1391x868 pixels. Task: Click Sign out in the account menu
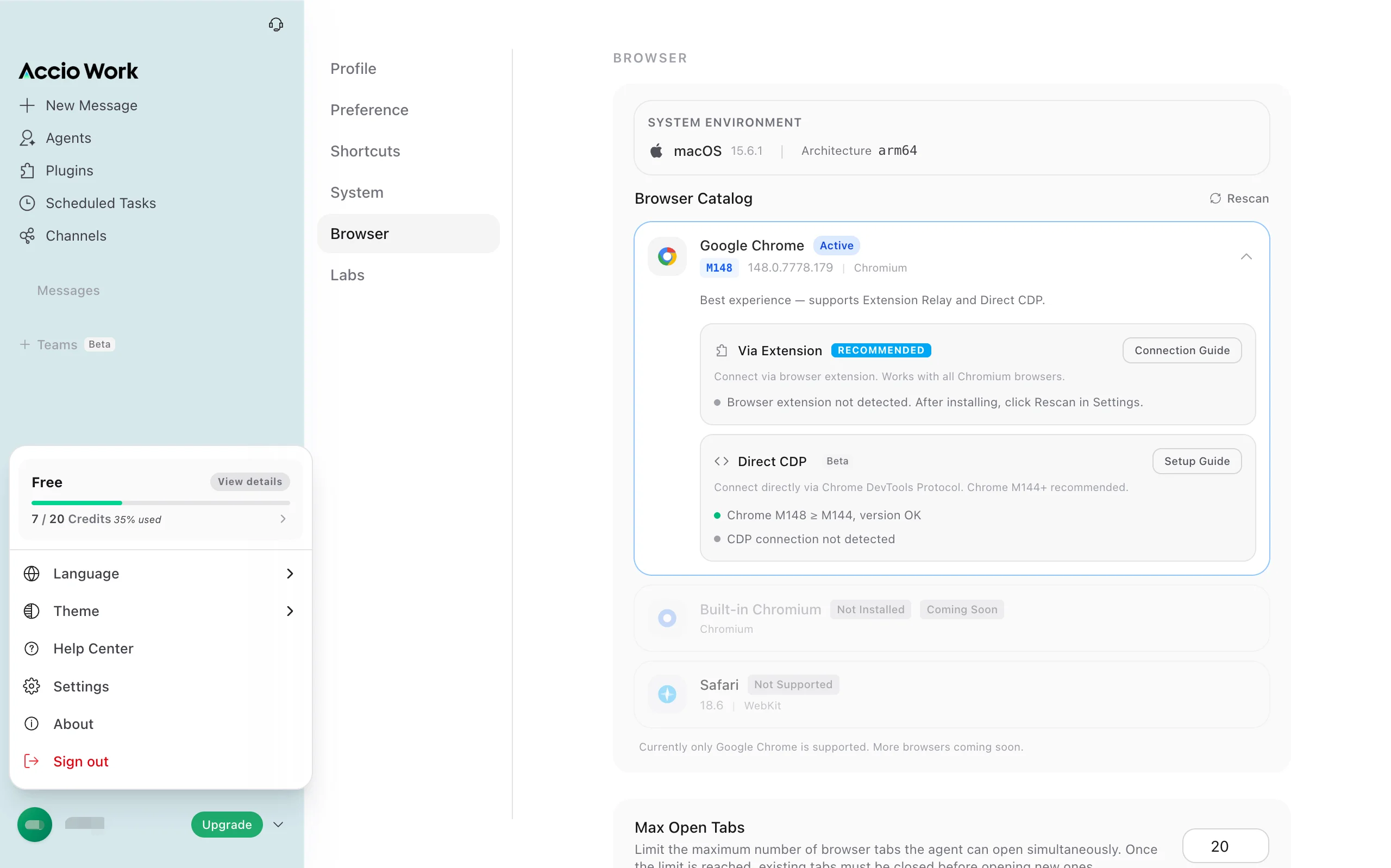(x=161, y=761)
